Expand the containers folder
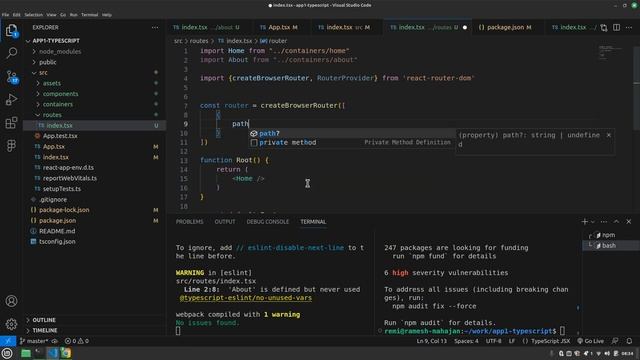The height and width of the screenshot is (360, 640). 58,104
